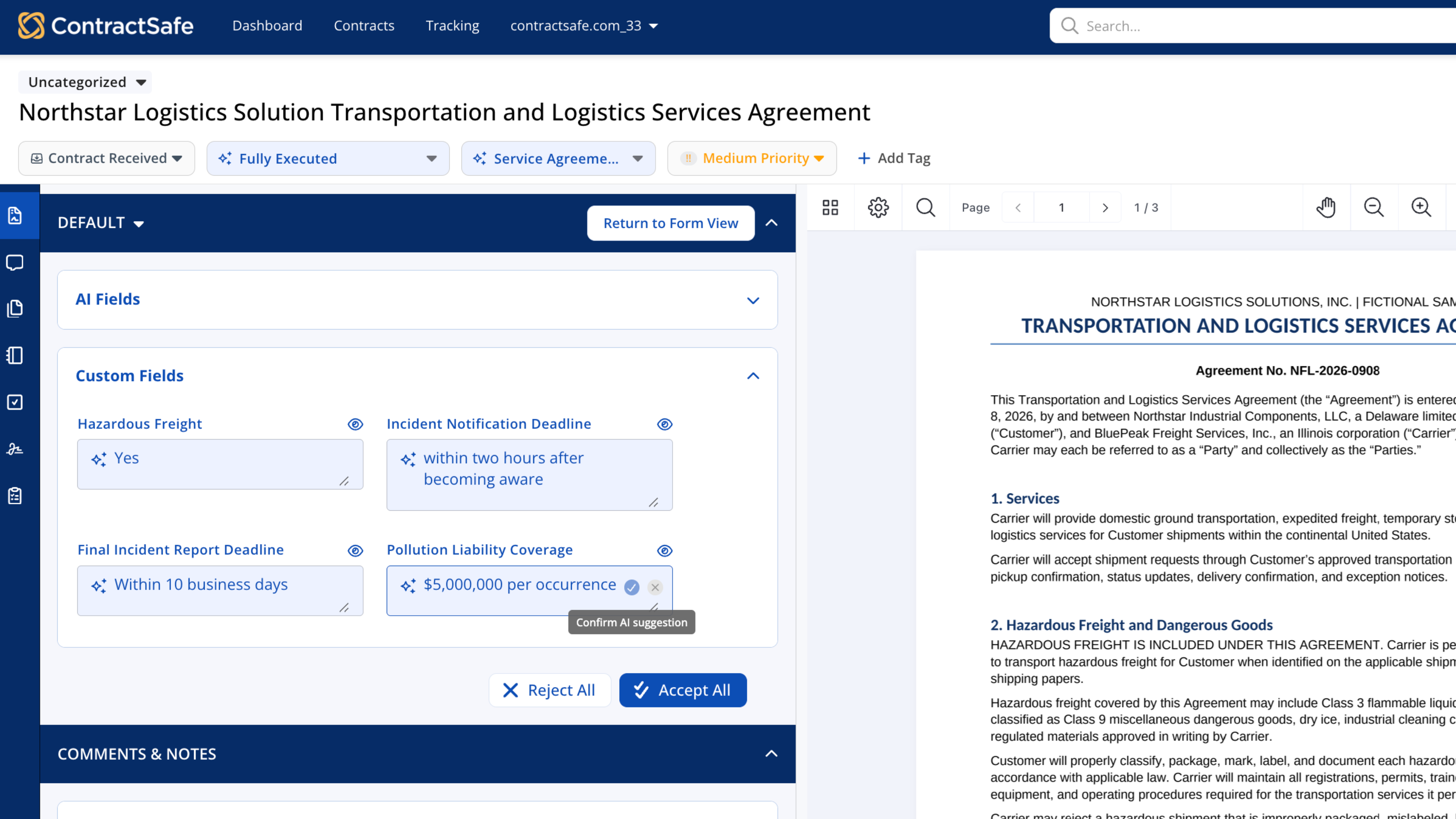
Task: Click Return to Form View
Action: (x=670, y=223)
